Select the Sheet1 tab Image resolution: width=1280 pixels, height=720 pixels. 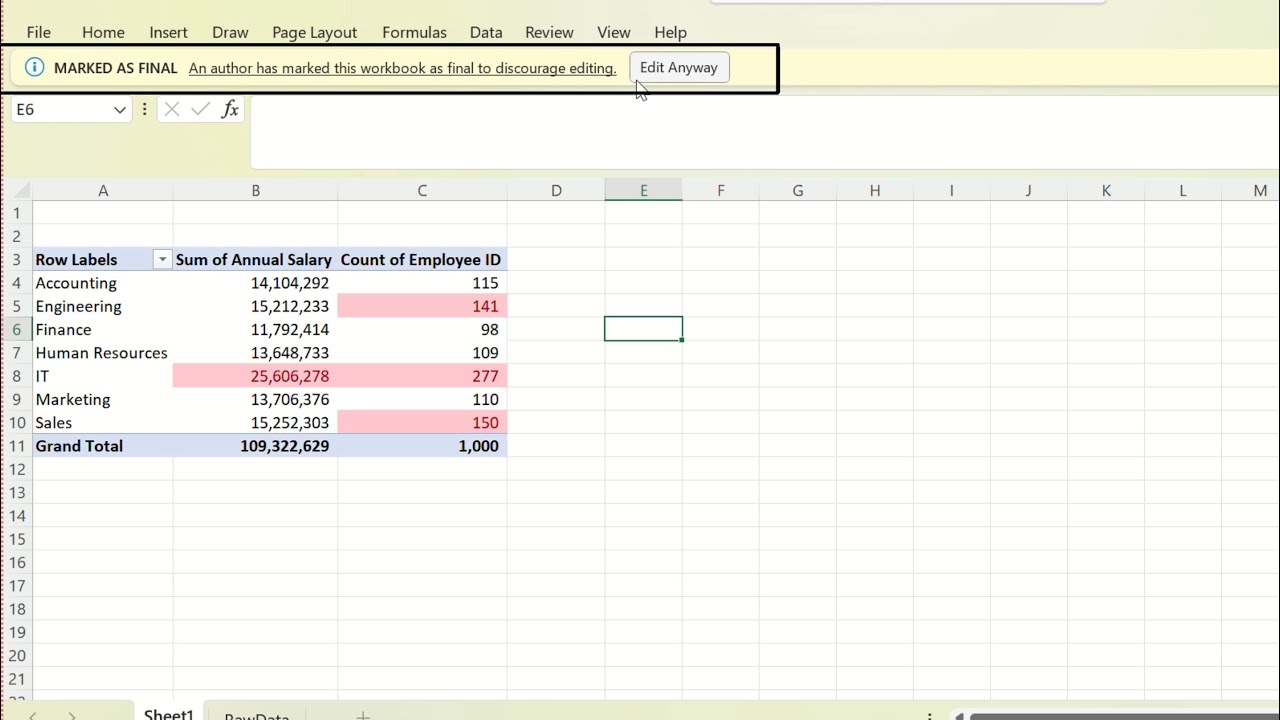[168, 714]
